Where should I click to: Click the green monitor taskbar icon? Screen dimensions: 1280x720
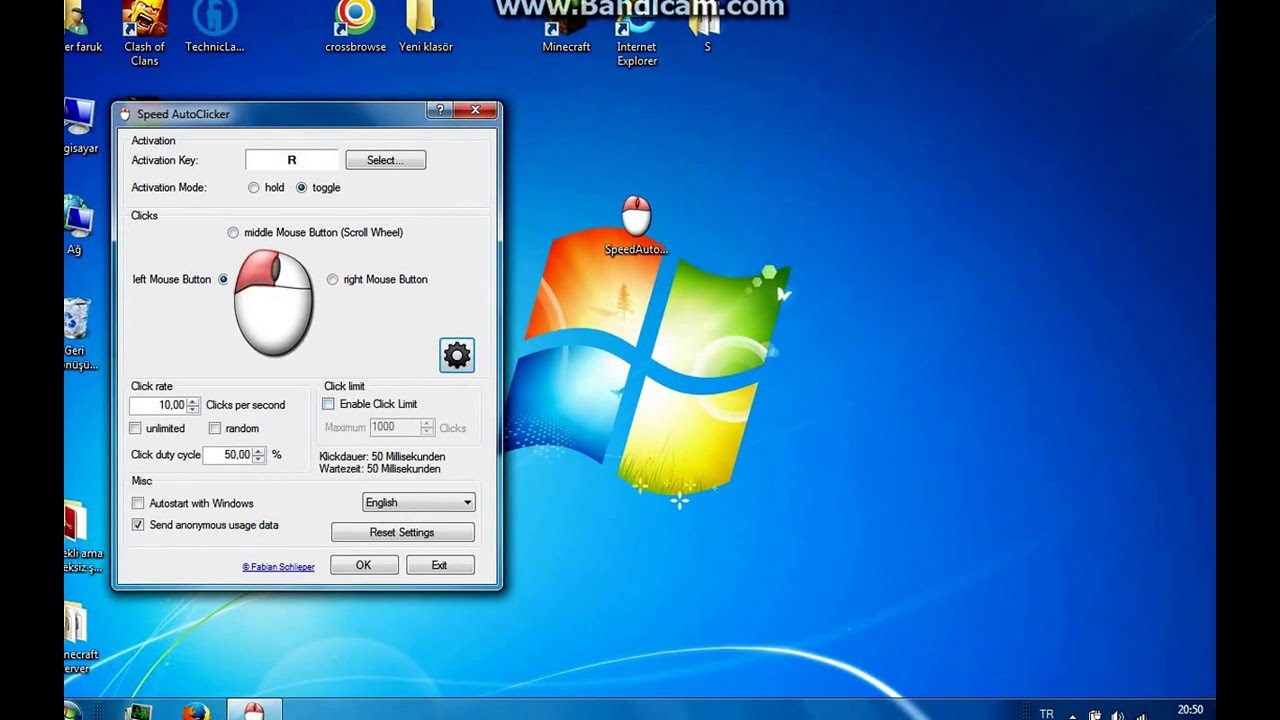point(138,711)
